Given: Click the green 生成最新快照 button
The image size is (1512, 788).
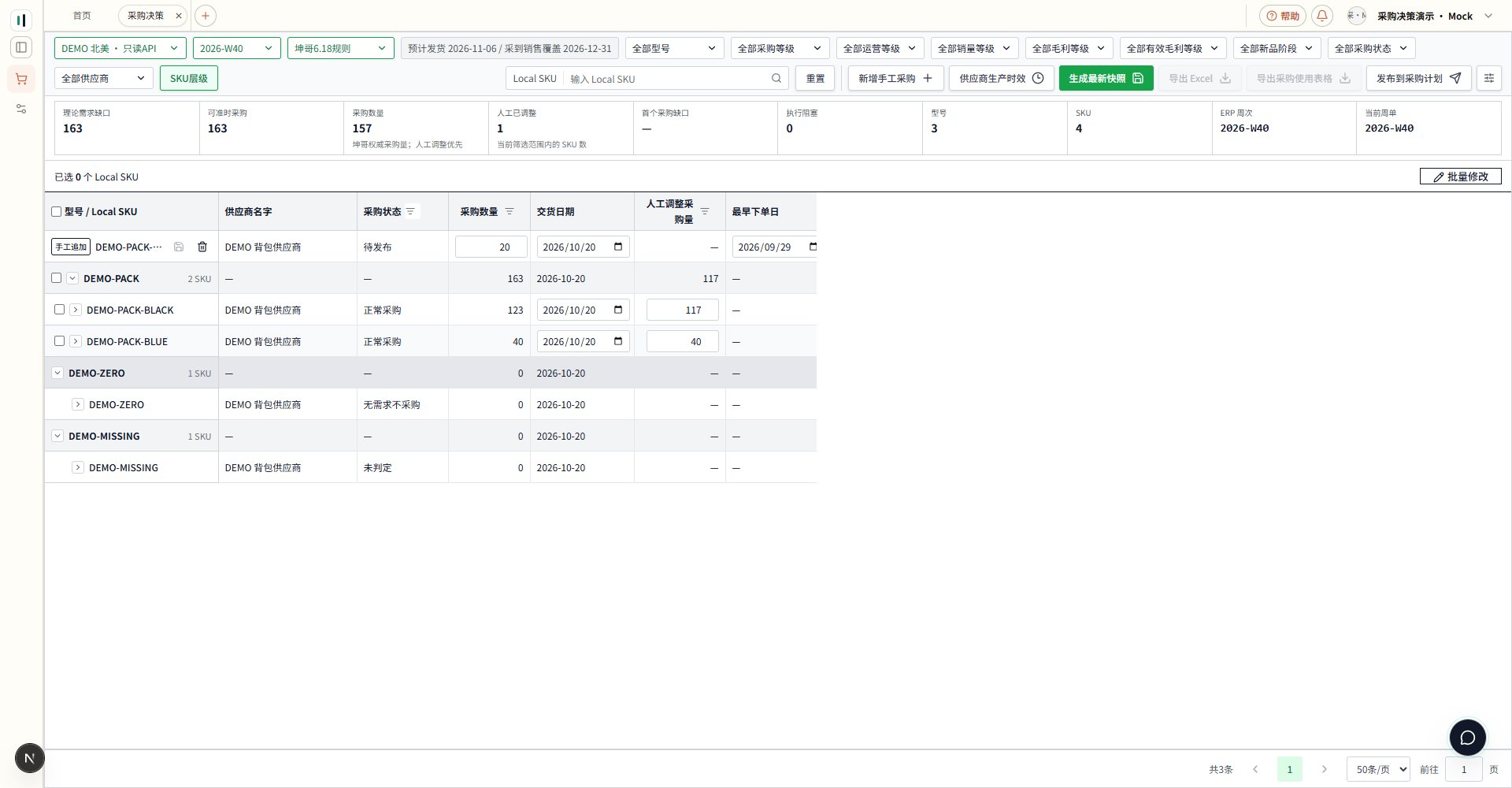Looking at the screenshot, I should tap(1106, 78).
